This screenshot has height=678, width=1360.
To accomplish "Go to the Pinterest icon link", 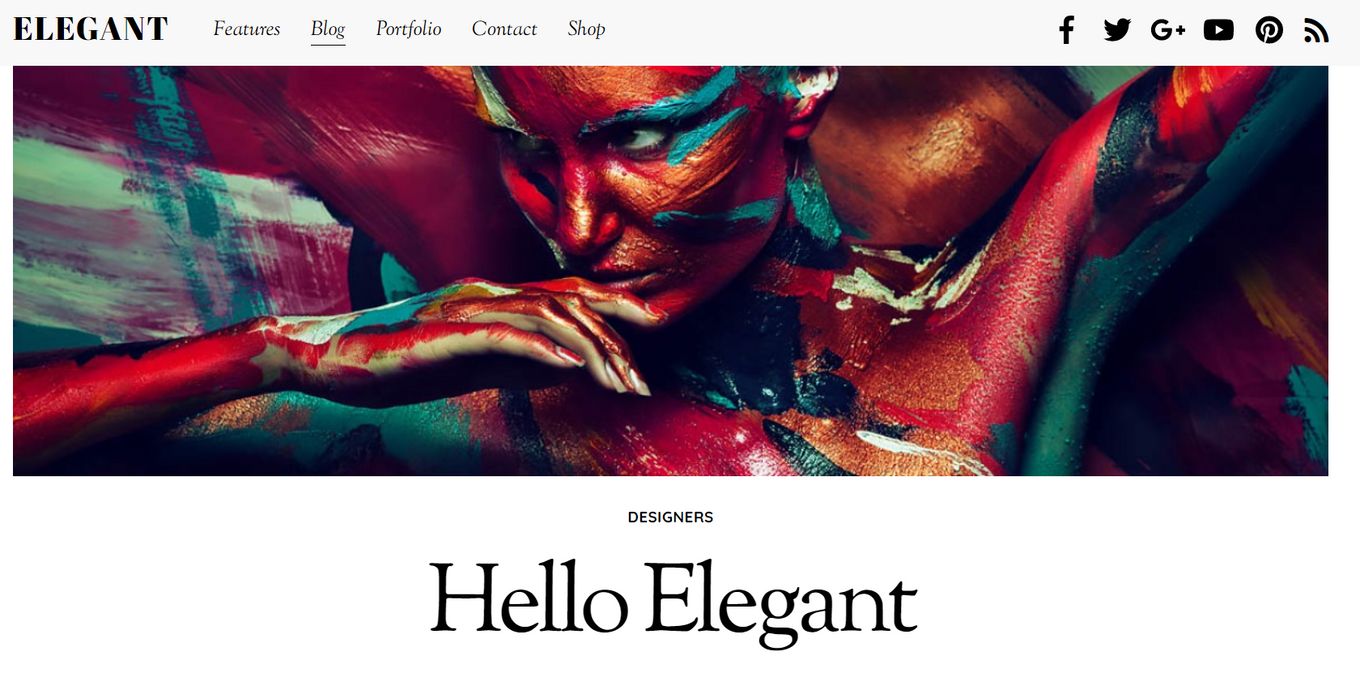I will pos(1269,30).
